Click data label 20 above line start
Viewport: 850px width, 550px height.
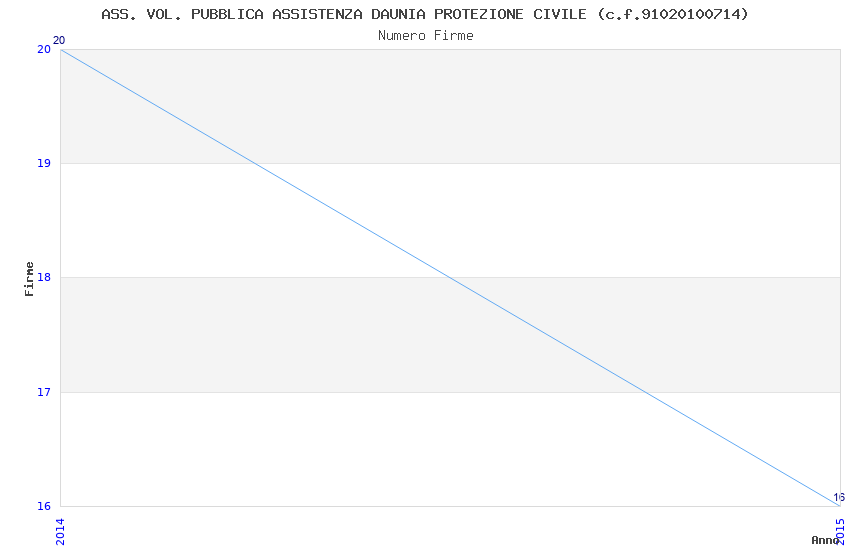(59, 40)
